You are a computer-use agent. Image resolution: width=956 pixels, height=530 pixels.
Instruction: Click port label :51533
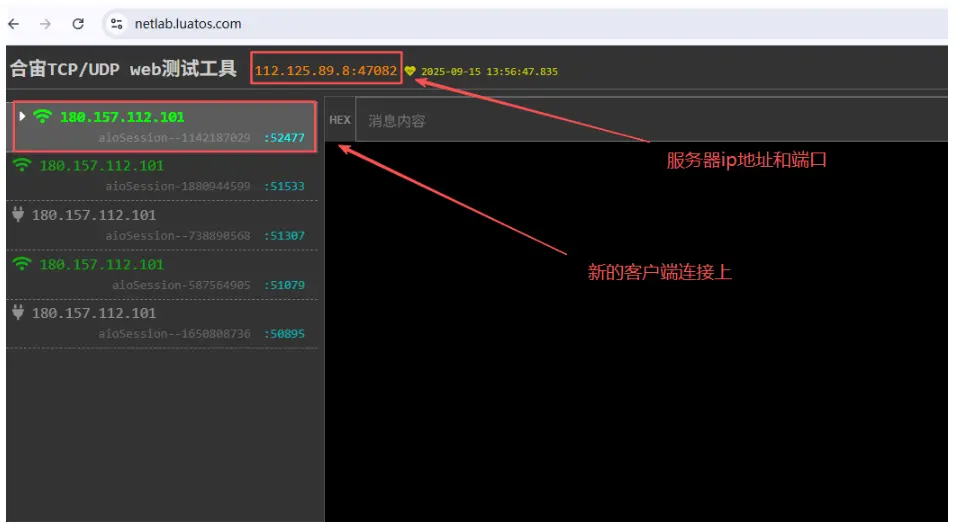(284, 186)
